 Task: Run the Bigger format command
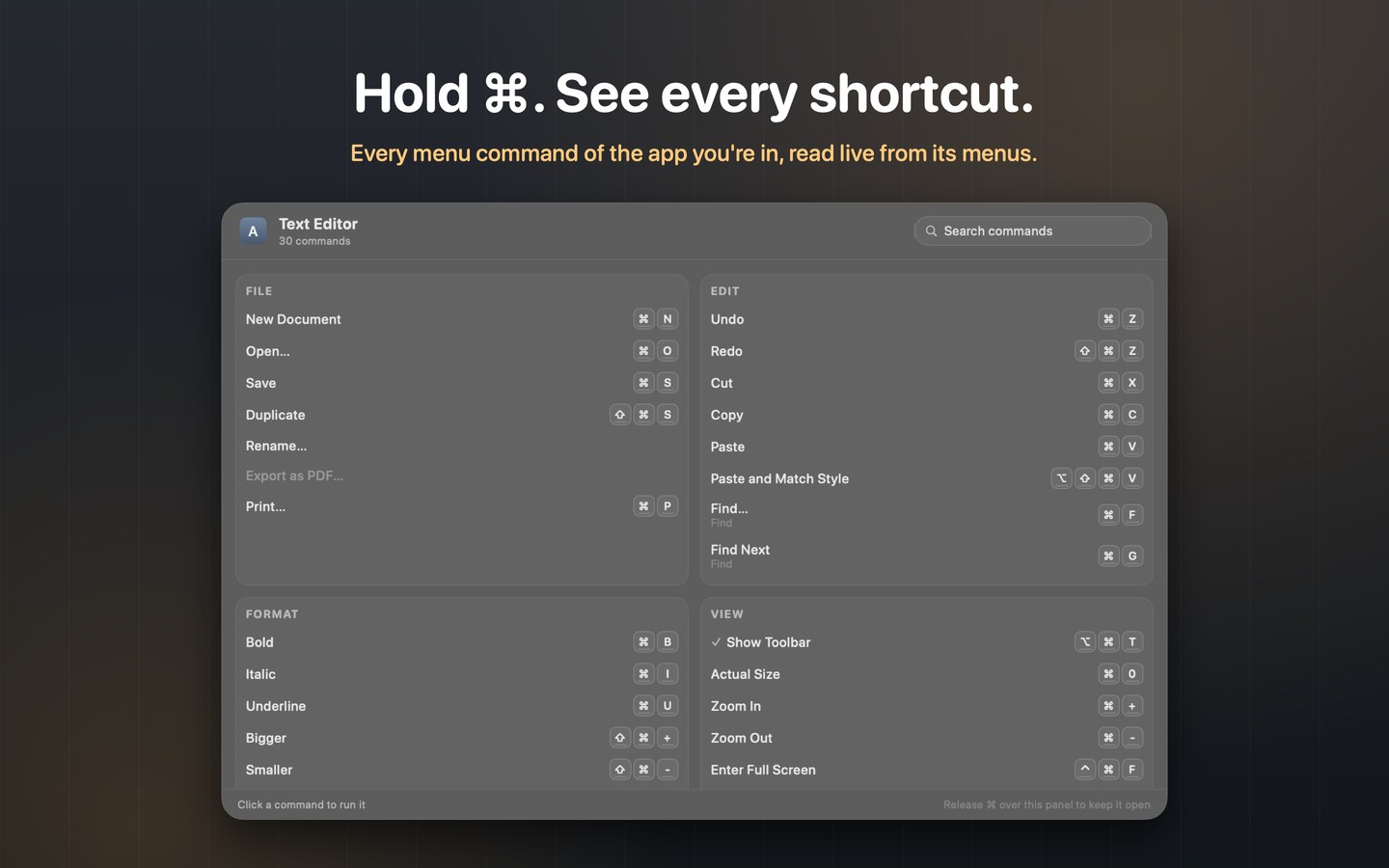pos(462,738)
